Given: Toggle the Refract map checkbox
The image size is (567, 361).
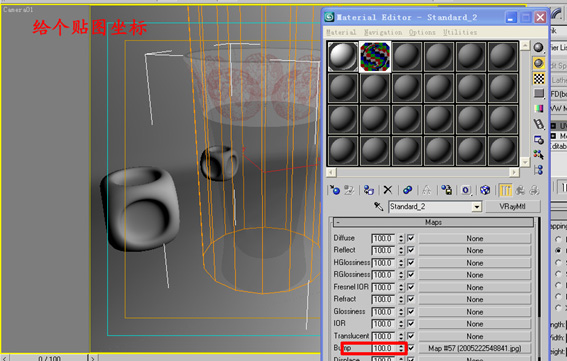Looking at the screenshot, I should tap(411, 299).
